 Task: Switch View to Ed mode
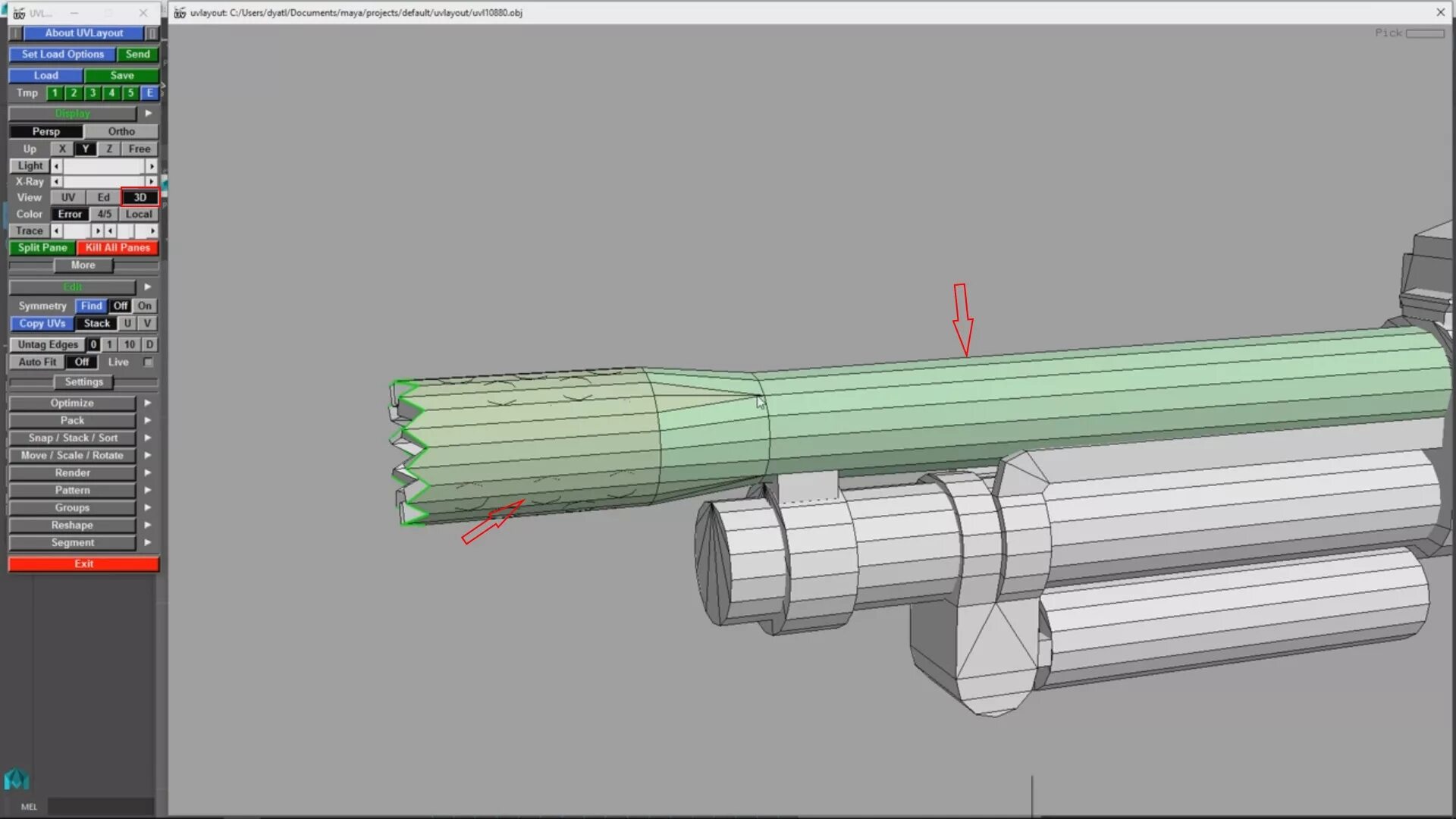(103, 197)
